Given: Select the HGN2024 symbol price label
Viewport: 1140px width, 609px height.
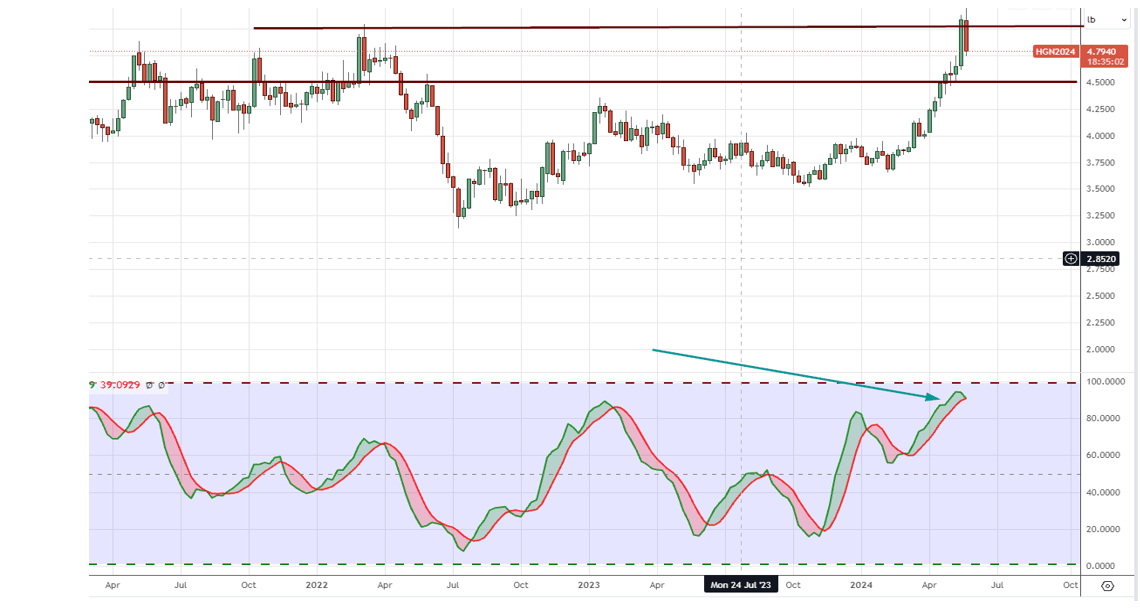Looking at the screenshot, I should click(x=1055, y=52).
